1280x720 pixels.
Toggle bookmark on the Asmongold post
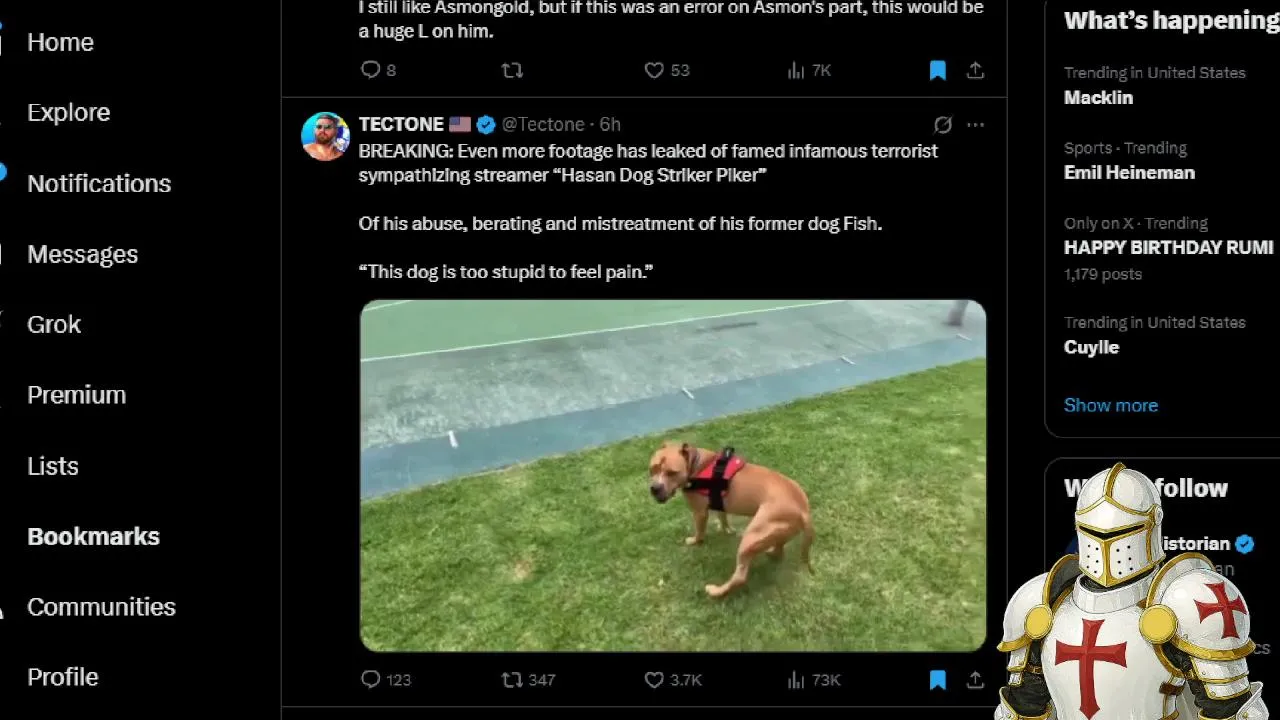pyautogui.click(x=937, y=70)
